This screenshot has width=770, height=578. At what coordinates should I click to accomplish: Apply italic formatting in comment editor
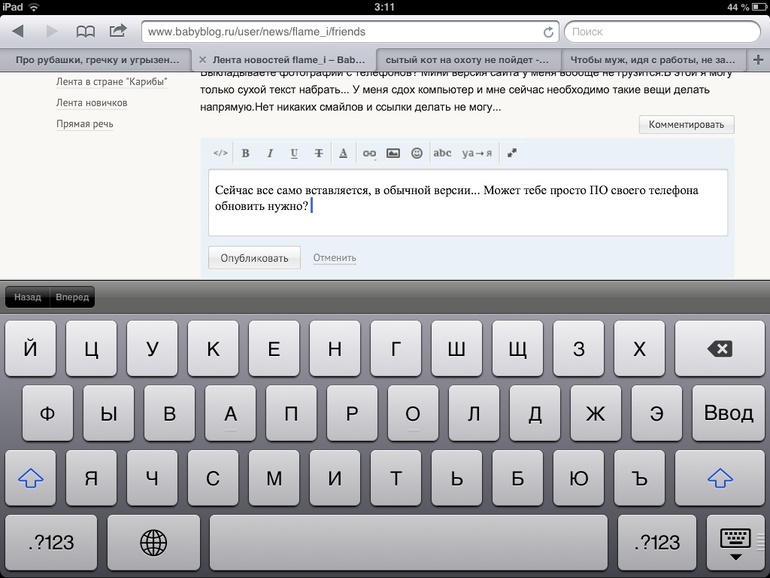pyautogui.click(x=270, y=153)
